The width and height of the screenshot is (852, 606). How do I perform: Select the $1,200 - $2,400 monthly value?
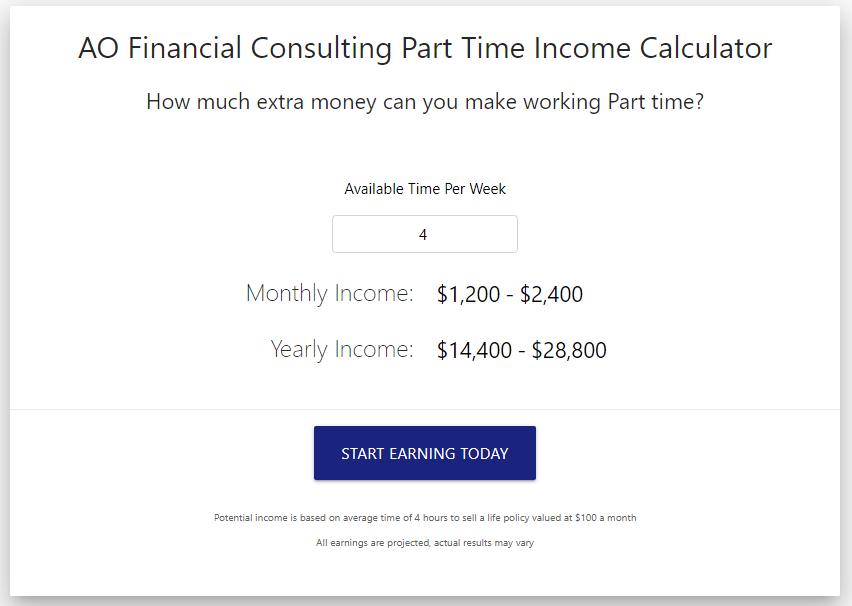(509, 293)
